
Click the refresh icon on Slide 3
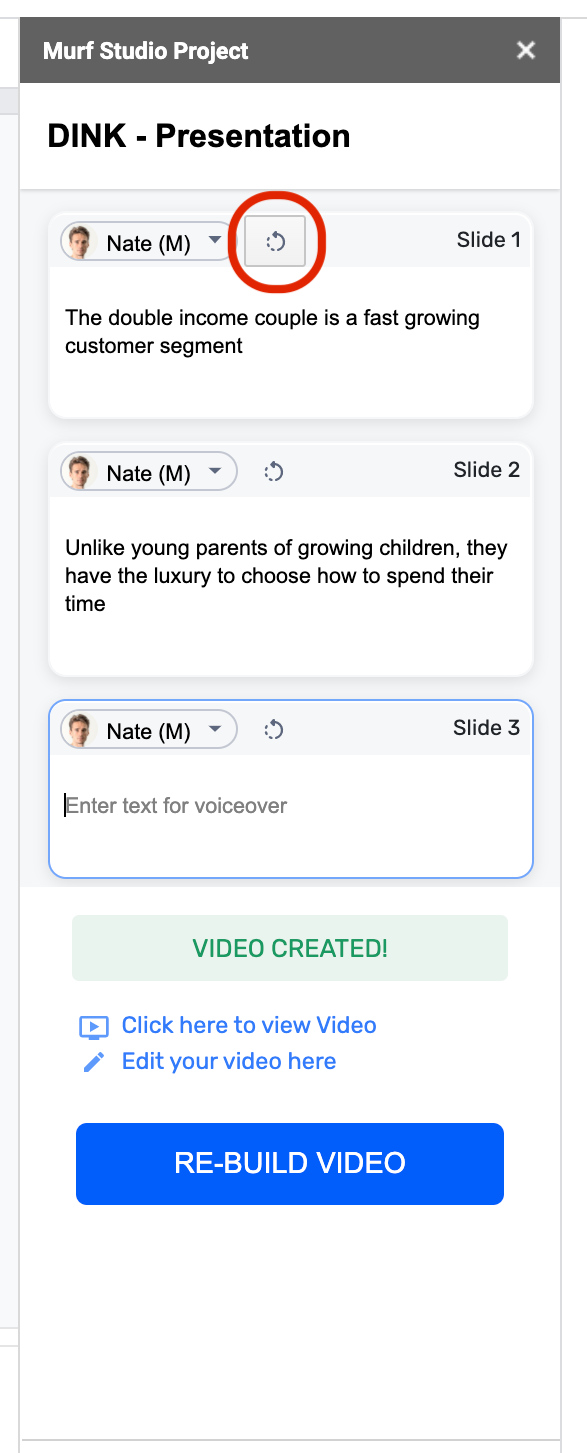click(x=274, y=730)
